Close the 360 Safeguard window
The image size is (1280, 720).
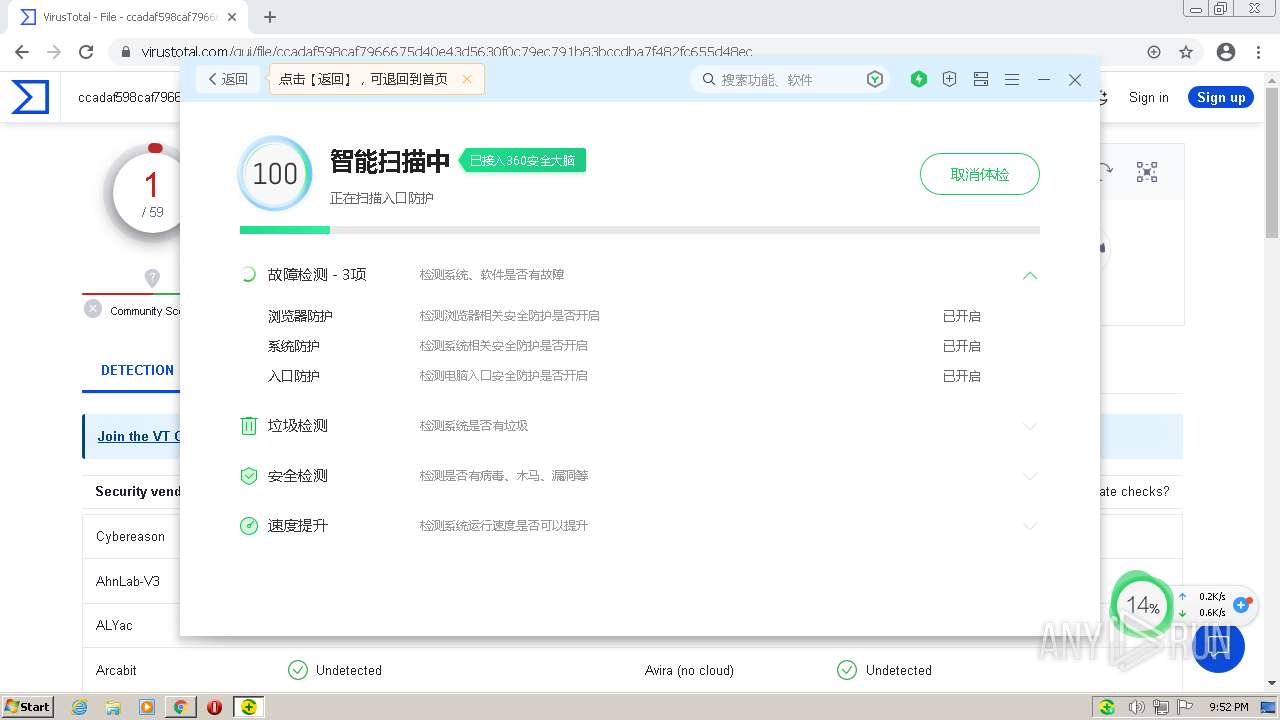(x=1075, y=79)
